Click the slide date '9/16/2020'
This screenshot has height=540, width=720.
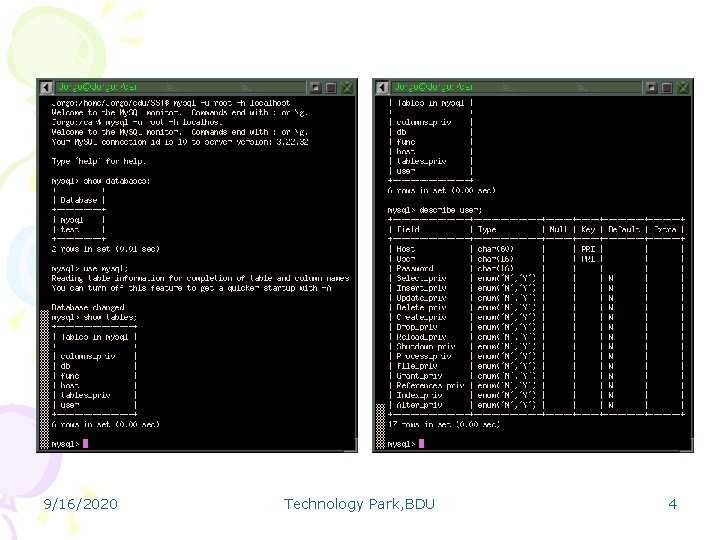click(80, 504)
